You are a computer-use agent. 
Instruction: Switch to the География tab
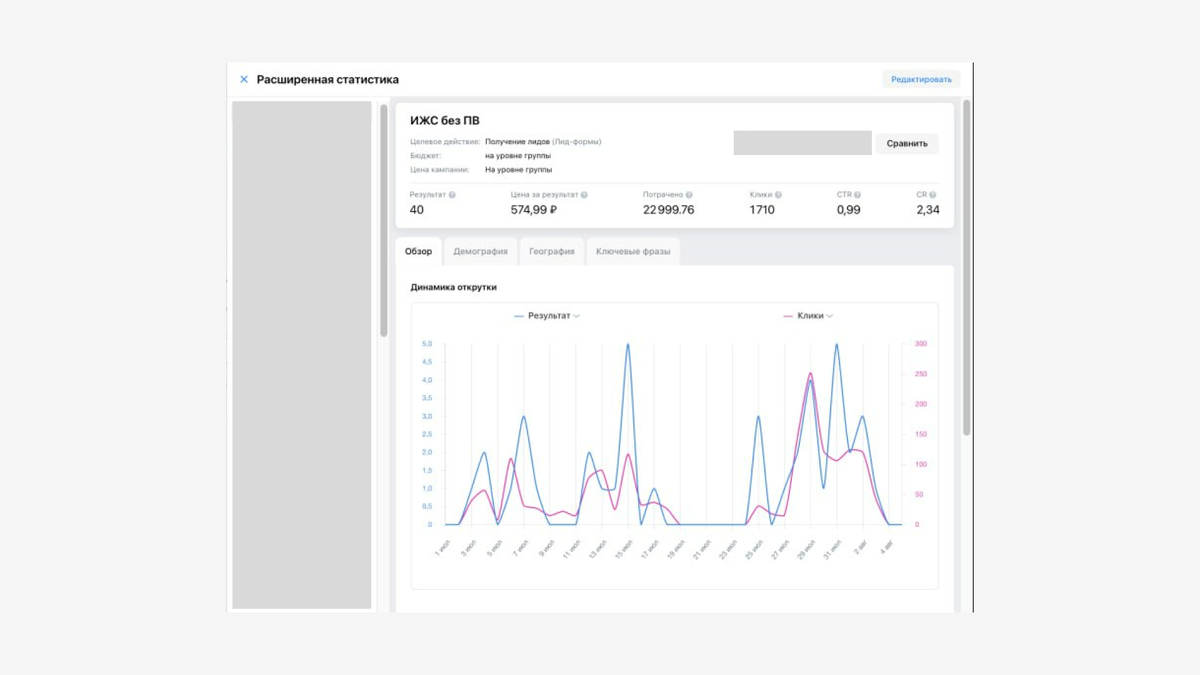552,251
